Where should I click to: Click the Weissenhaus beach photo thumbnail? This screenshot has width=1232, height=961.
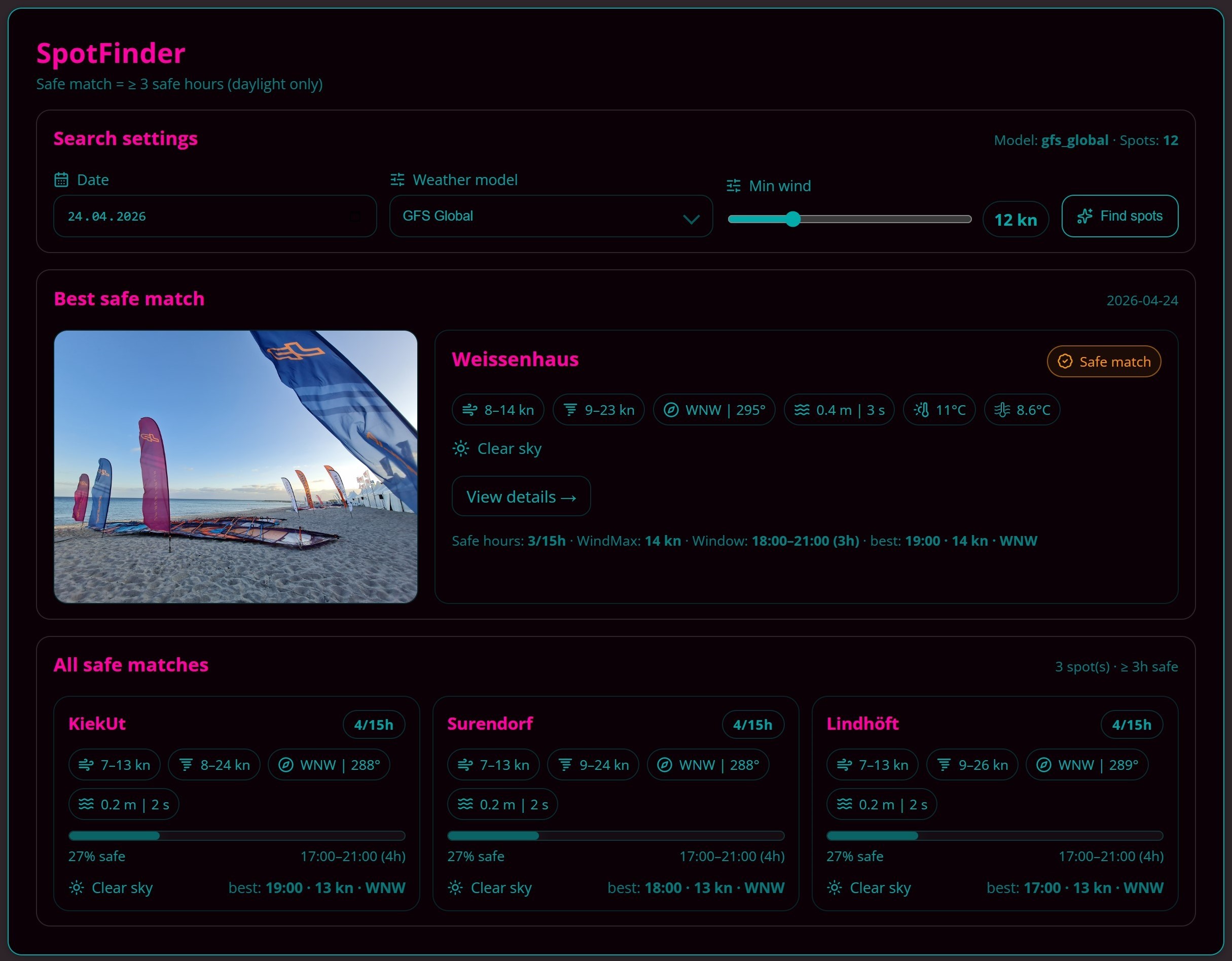(235, 466)
